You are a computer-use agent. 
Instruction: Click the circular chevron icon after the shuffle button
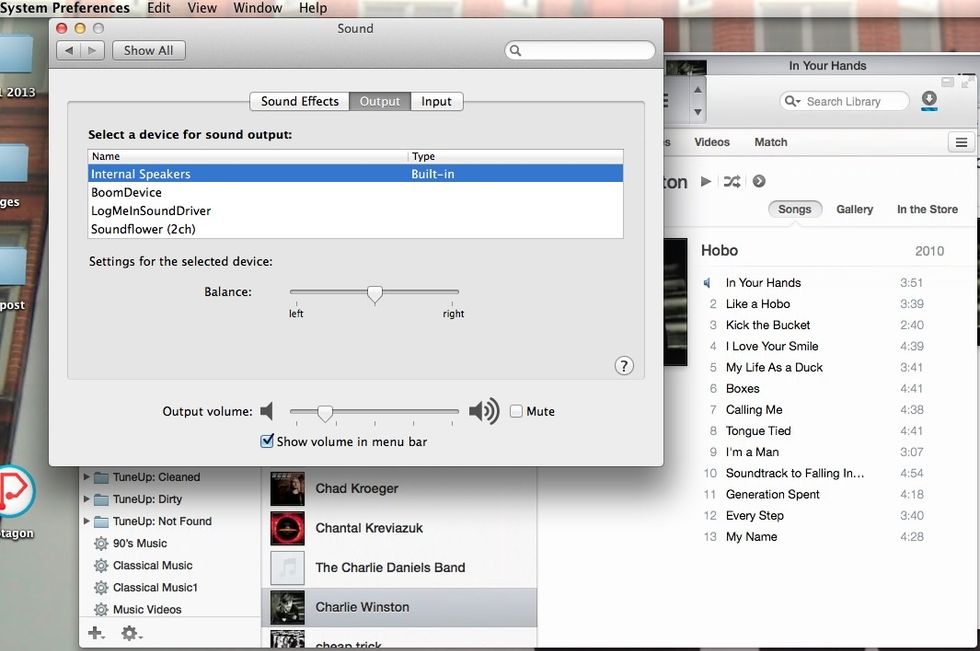coord(758,182)
